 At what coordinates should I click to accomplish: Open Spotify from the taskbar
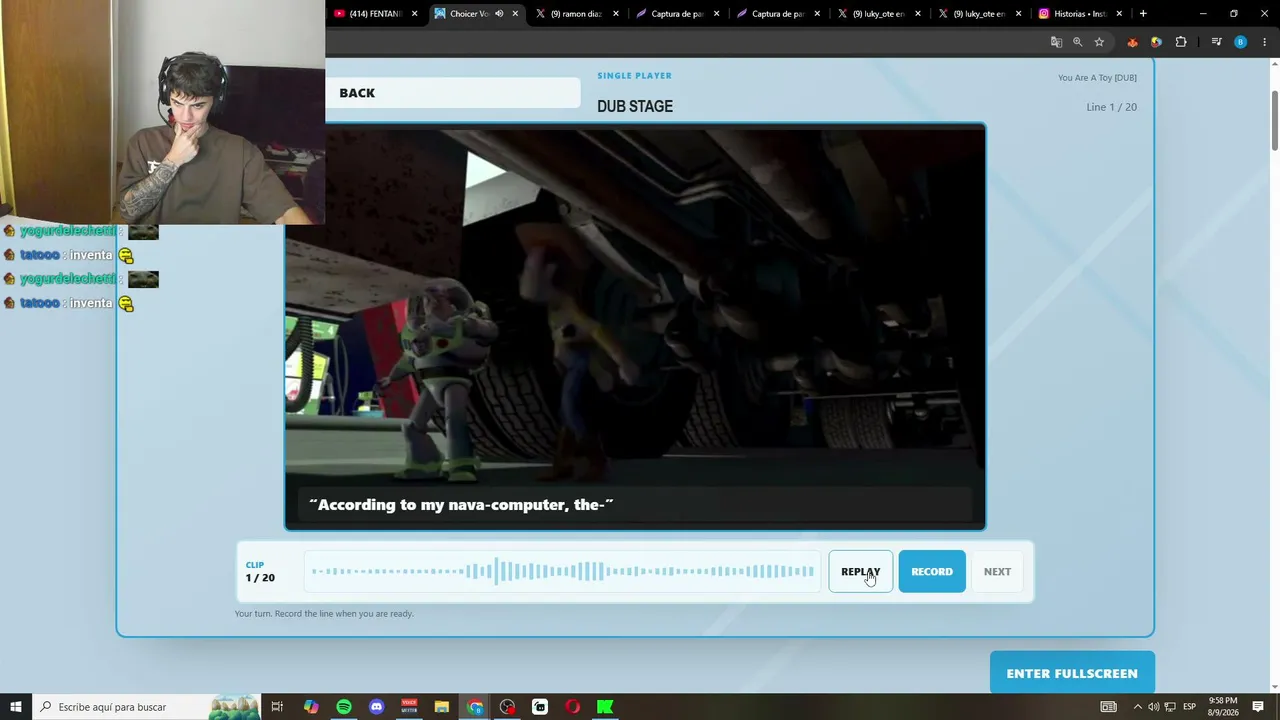click(344, 707)
